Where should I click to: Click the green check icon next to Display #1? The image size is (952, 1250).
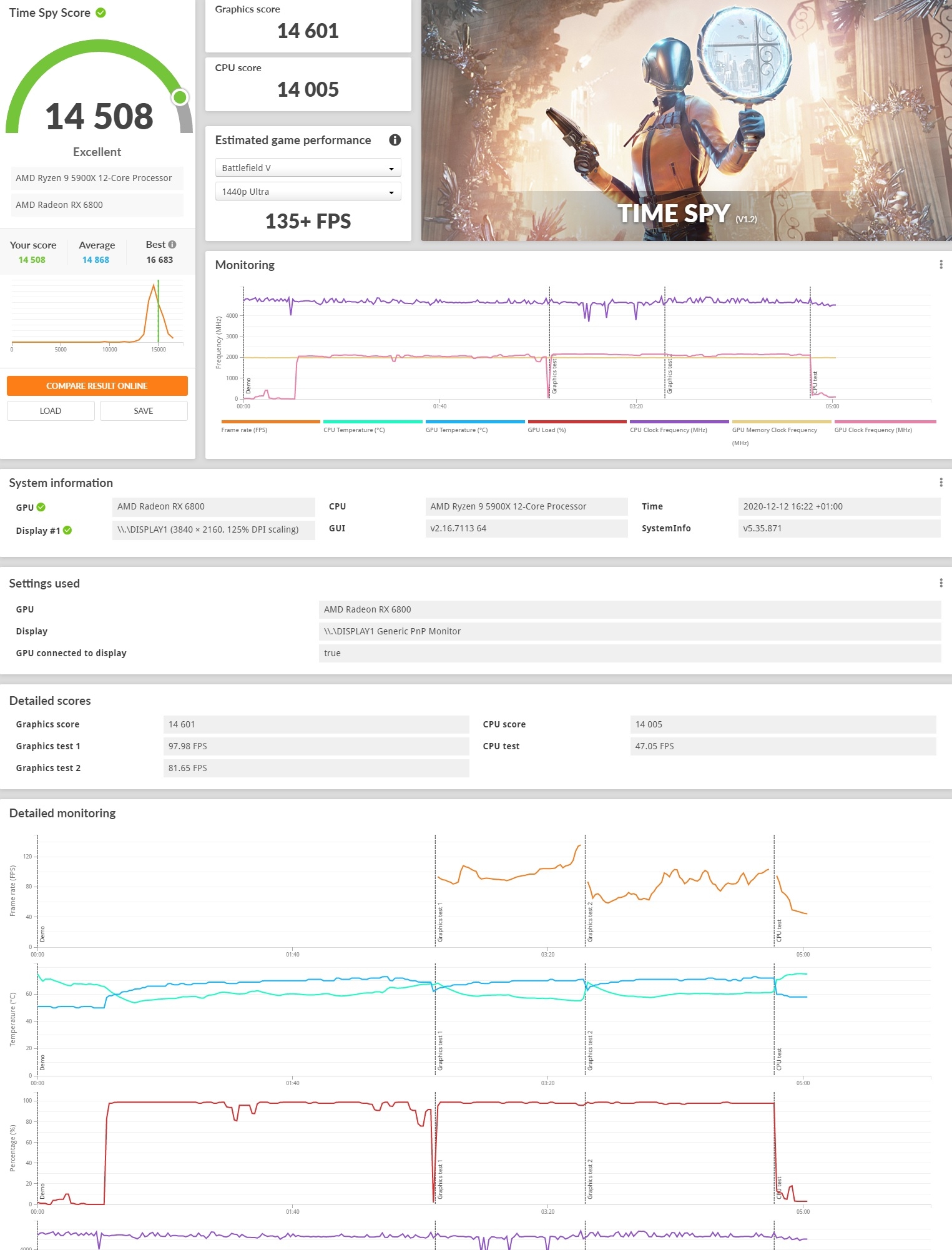(x=67, y=530)
